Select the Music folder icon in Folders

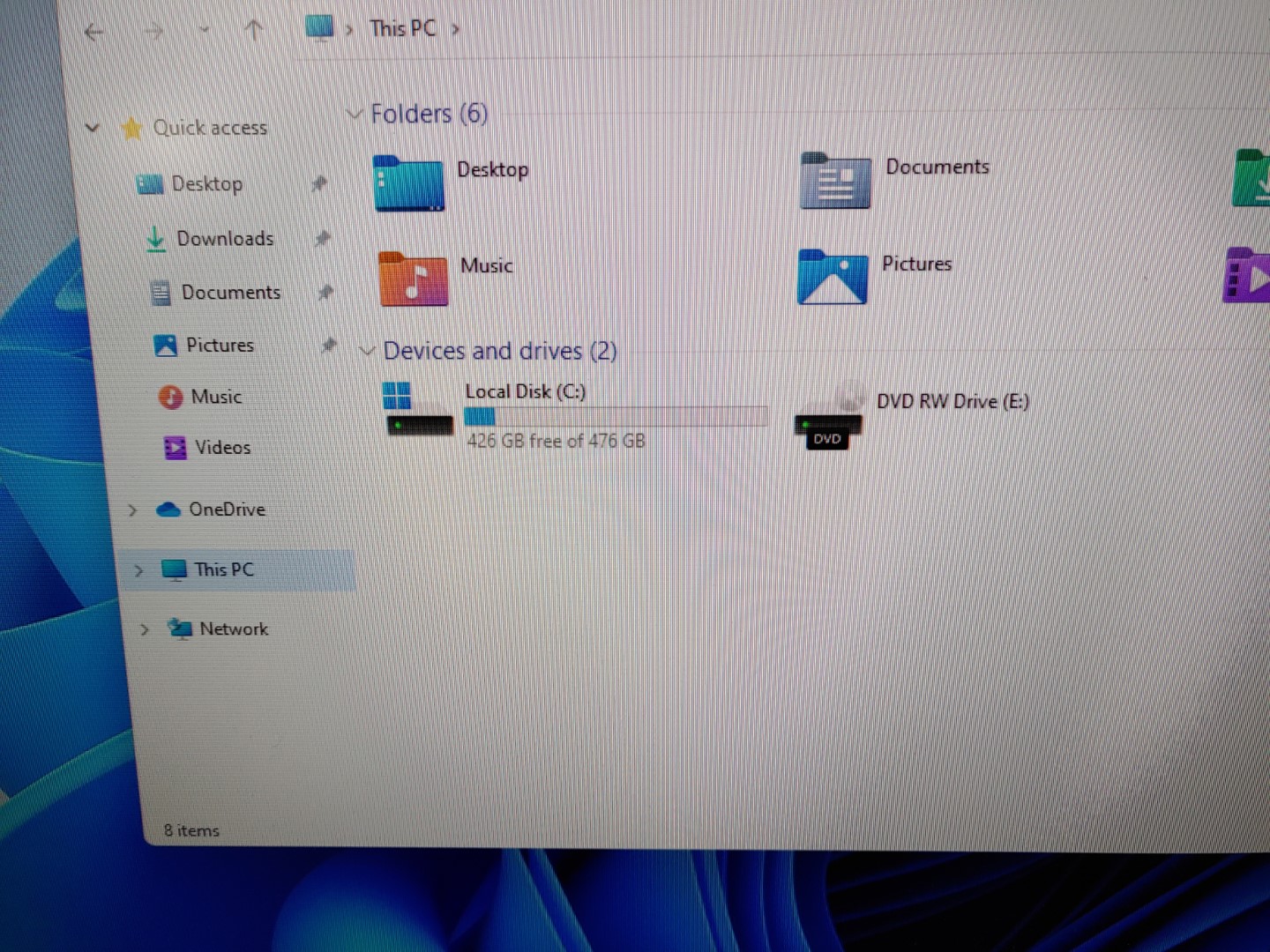(x=413, y=279)
